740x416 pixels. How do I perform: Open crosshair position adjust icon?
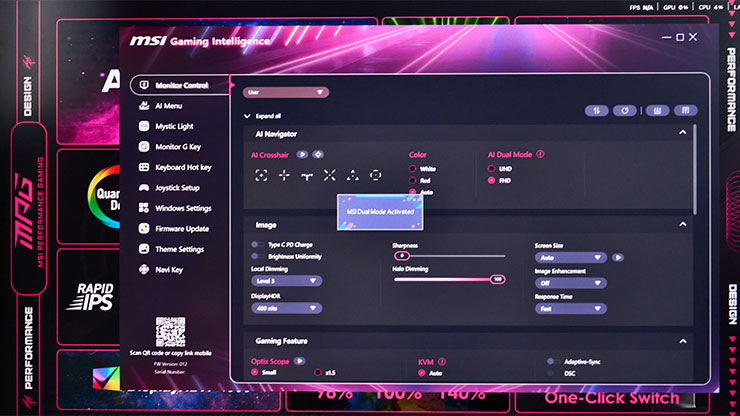(x=318, y=155)
